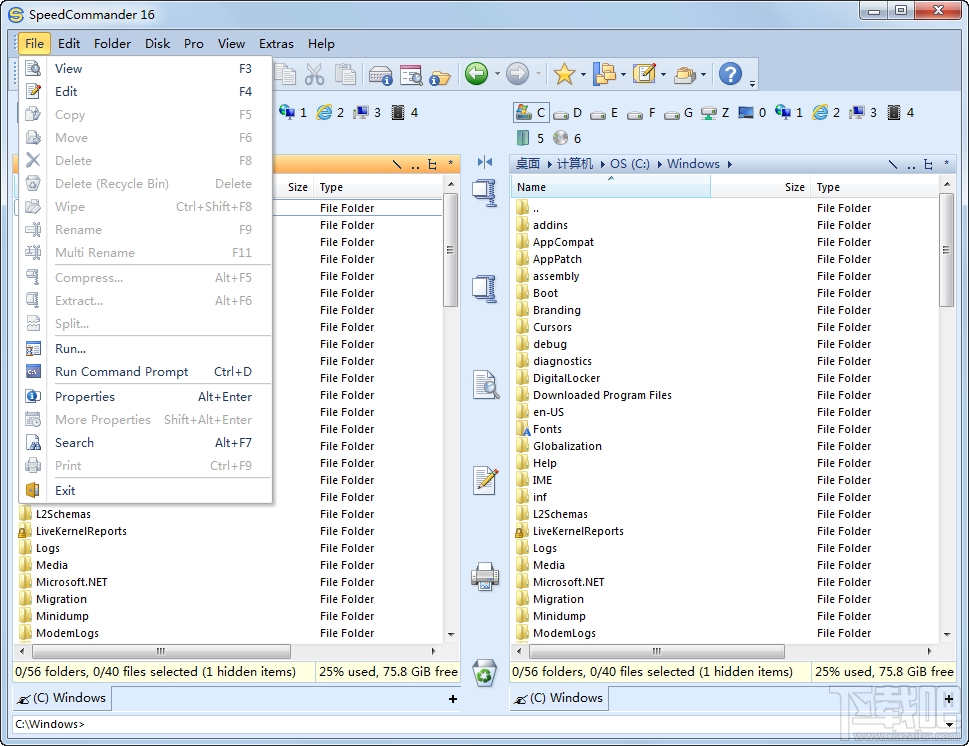Click the green Back arrow toolbar icon

pos(476,74)
